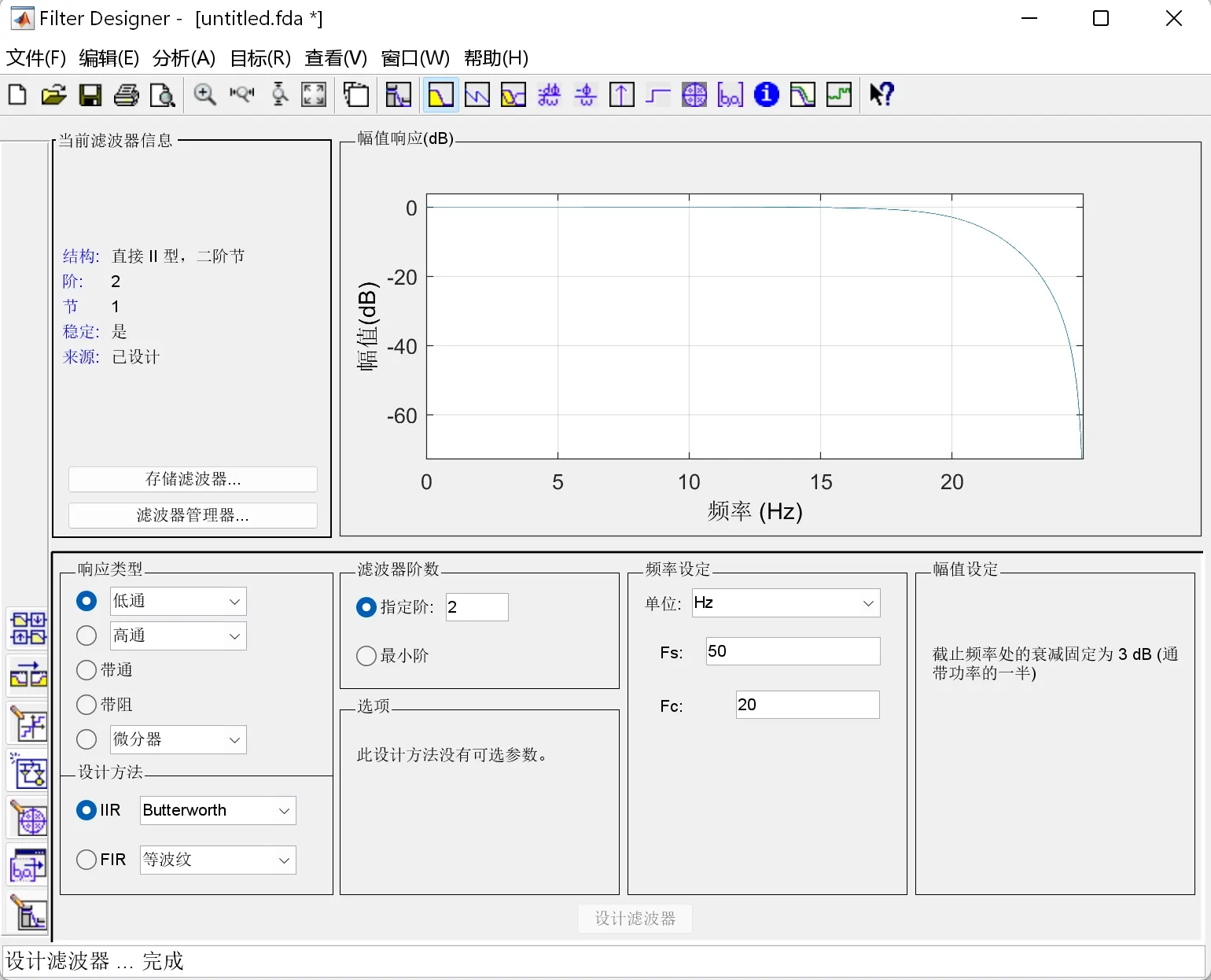Show the impulse response plot
This screenshot has width=1211, height=980.
[x=622, y=95]
